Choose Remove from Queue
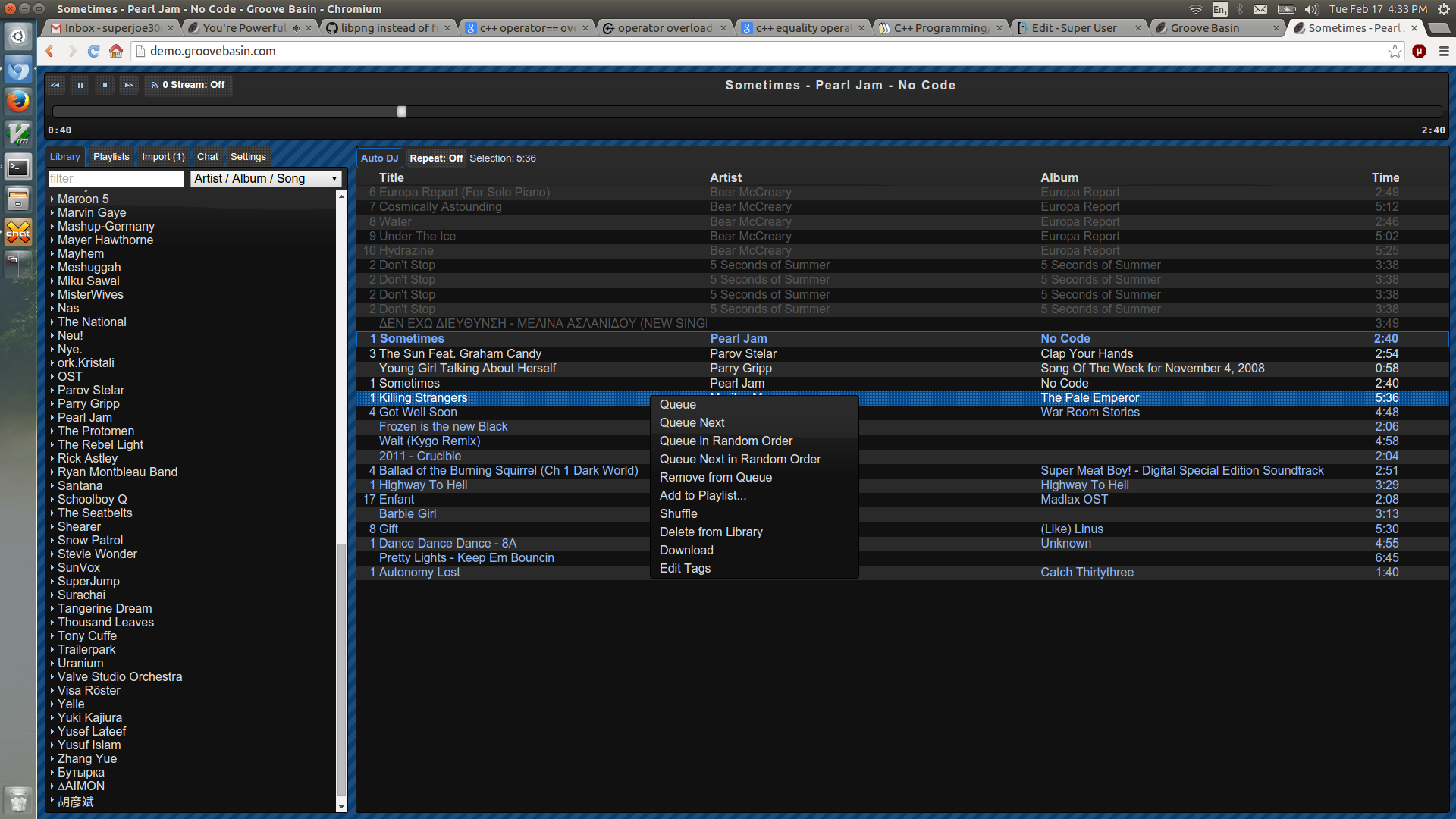 (x=755, y=478)
